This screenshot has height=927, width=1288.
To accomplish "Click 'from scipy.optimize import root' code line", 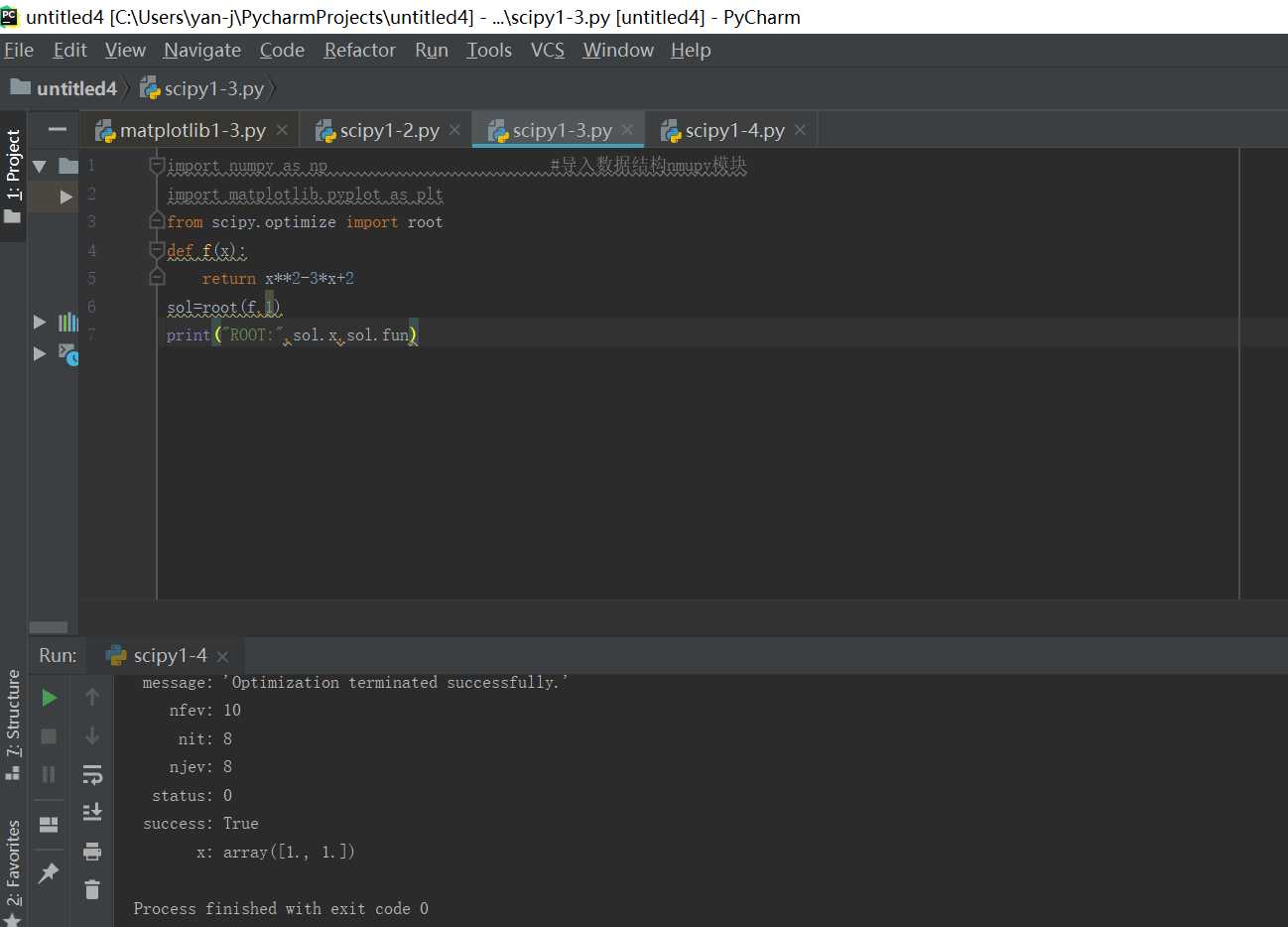I will point(305,222).
